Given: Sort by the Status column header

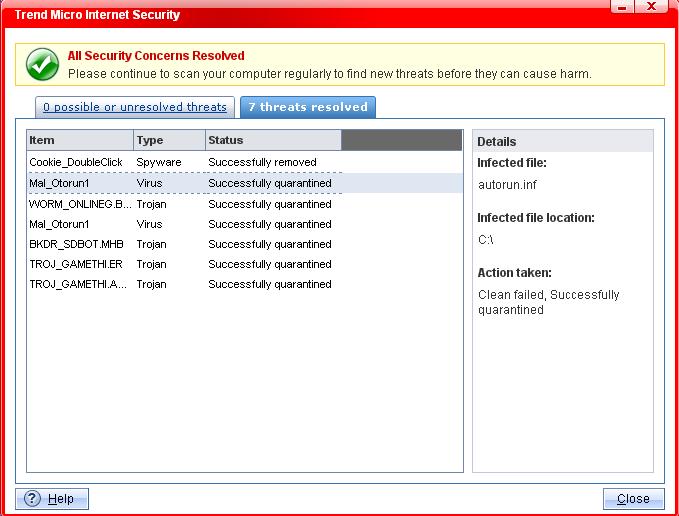Looking at the screenshot, I should coord(273,140).
